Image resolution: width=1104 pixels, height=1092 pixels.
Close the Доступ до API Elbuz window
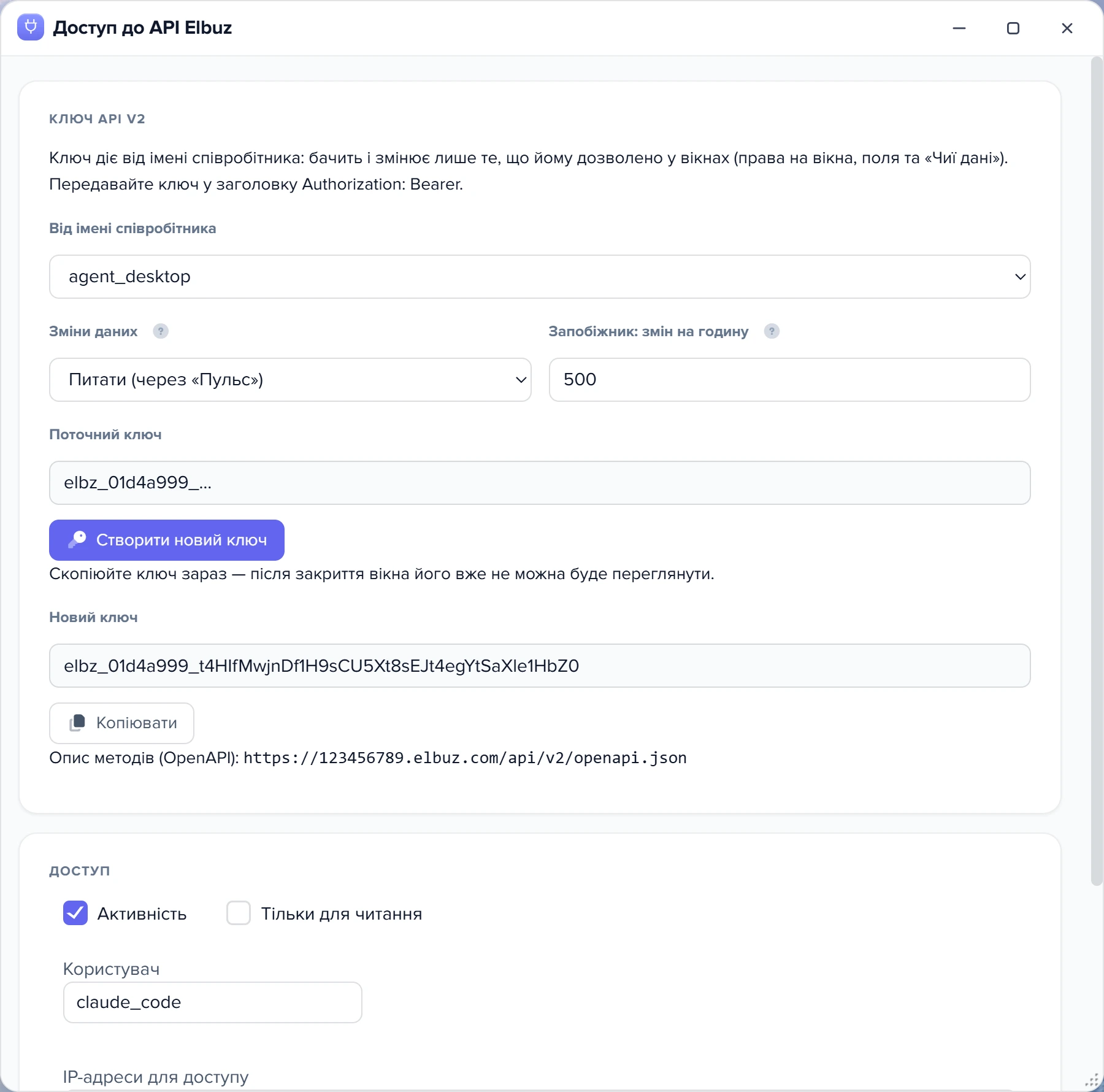pos(1067,28)
